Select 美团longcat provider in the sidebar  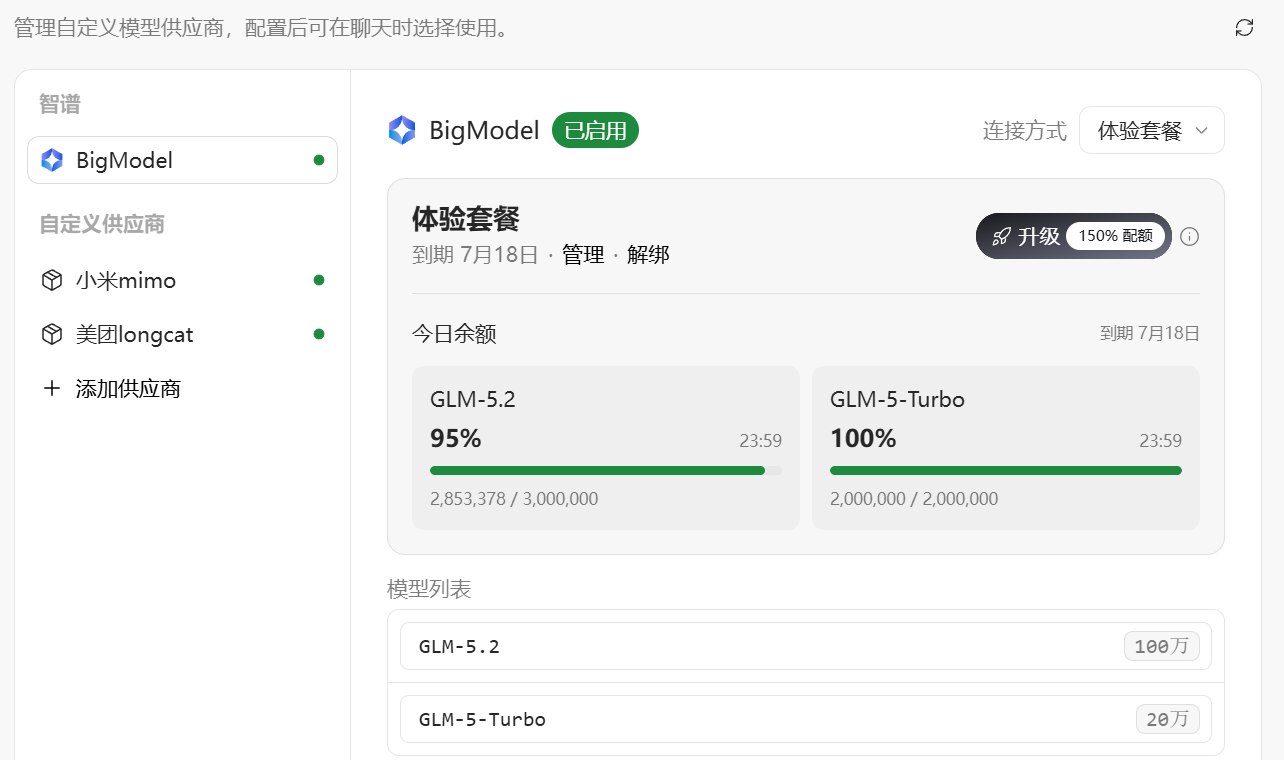(182, 335)
